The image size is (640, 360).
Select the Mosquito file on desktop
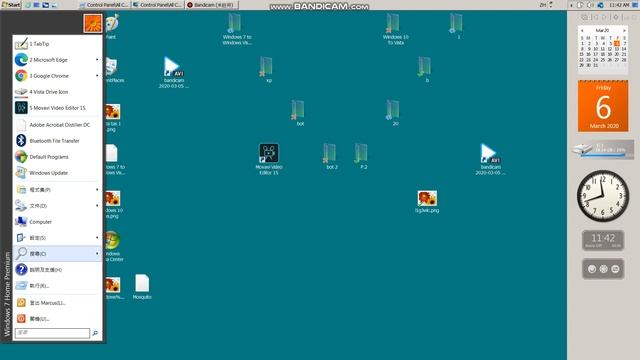[142, 287]
